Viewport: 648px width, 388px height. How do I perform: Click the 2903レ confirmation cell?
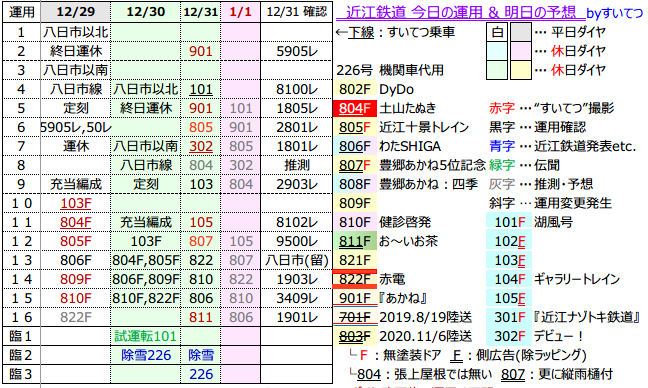coord(297,184)
